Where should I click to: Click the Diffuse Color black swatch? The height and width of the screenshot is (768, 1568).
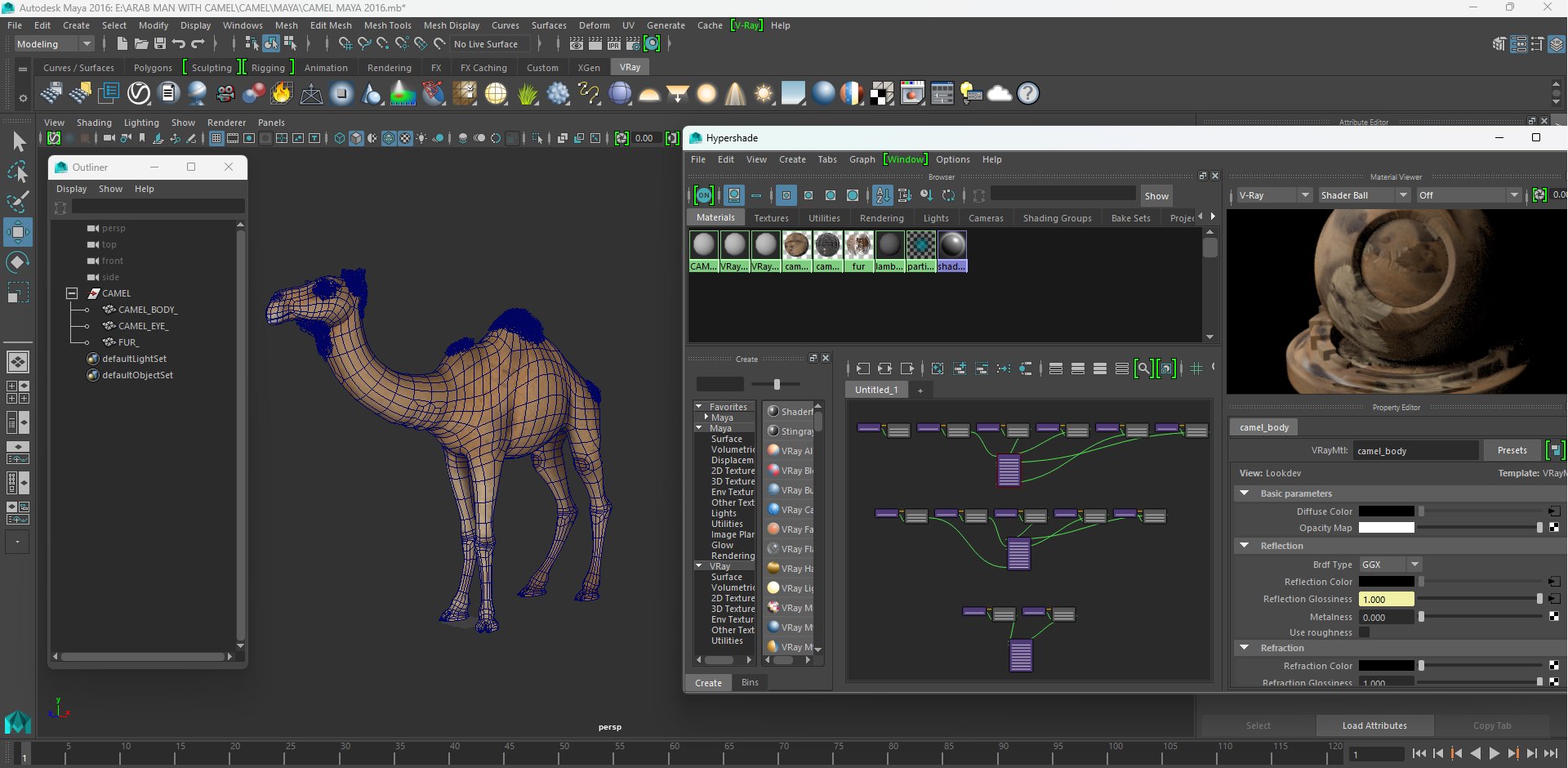pos(1386,511)
